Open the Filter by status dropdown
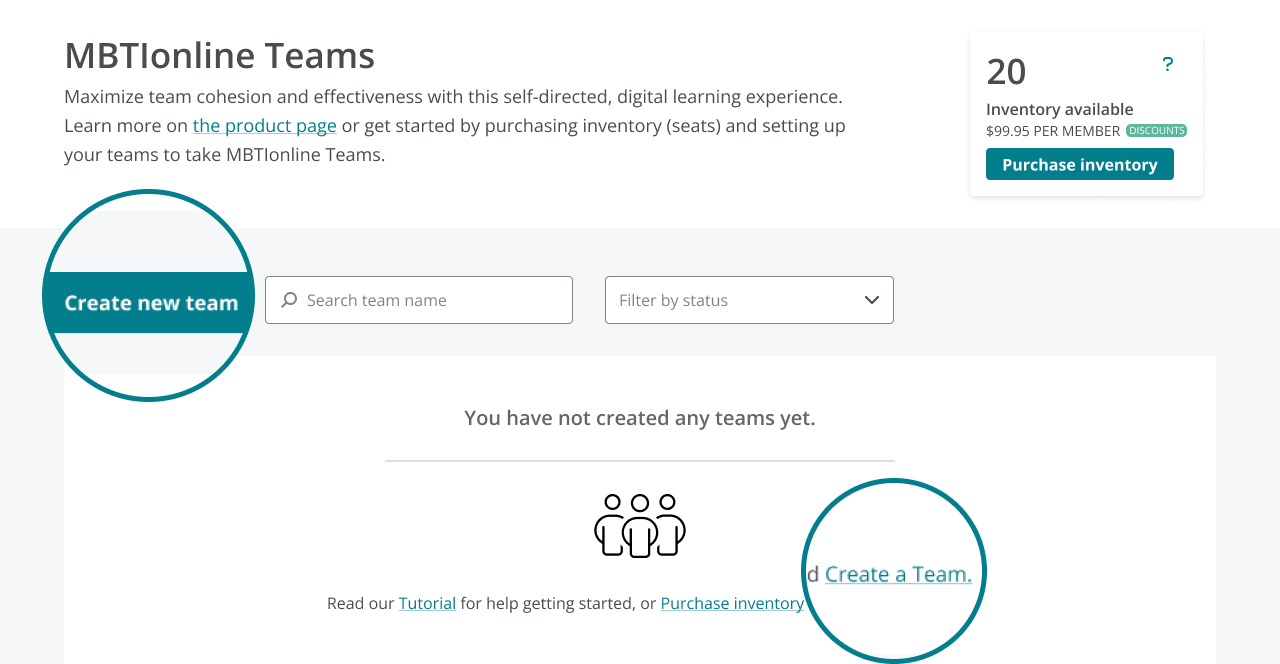 [749, 300]
